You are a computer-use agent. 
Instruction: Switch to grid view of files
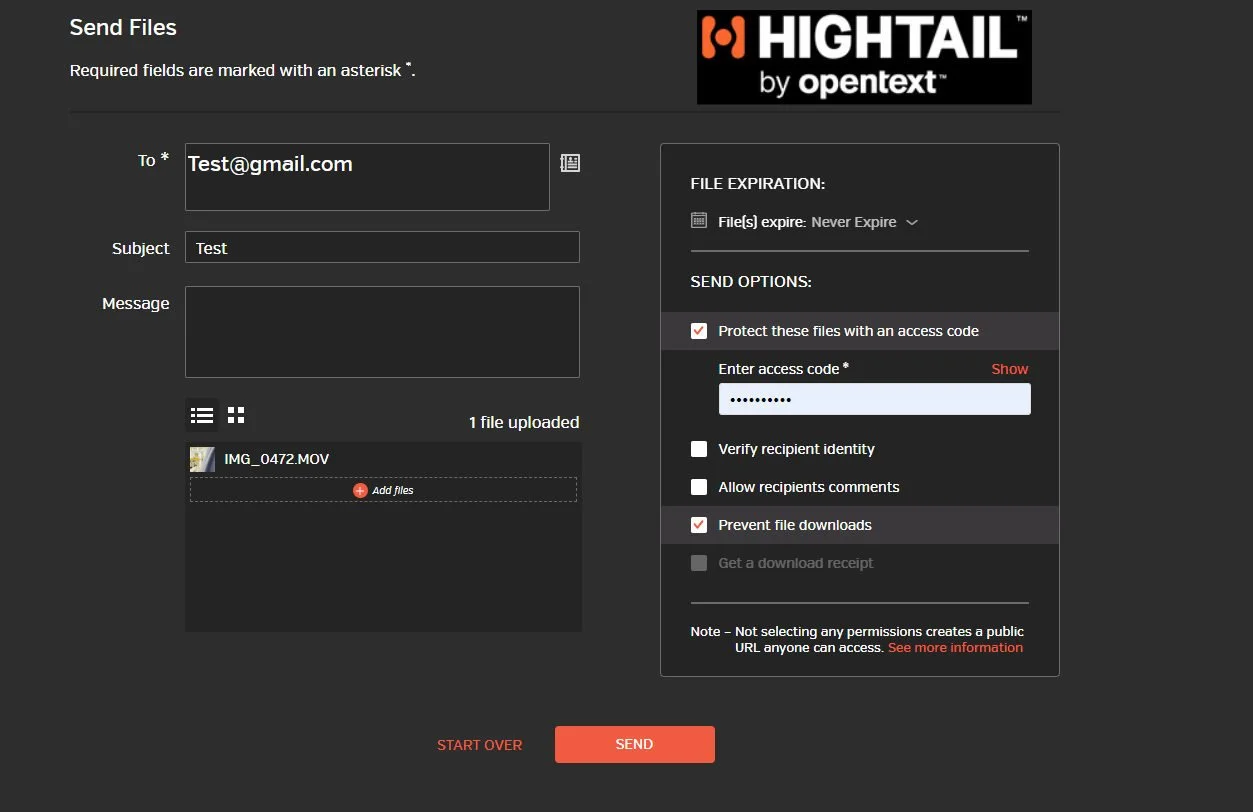(236, 415)
